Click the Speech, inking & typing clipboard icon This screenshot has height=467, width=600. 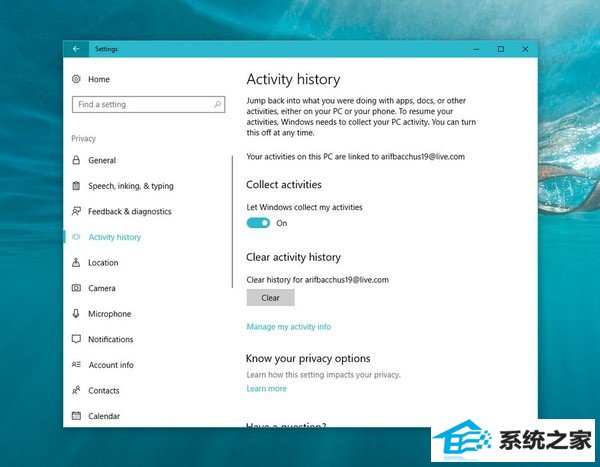pyautogui.click(x=76, y=186)
